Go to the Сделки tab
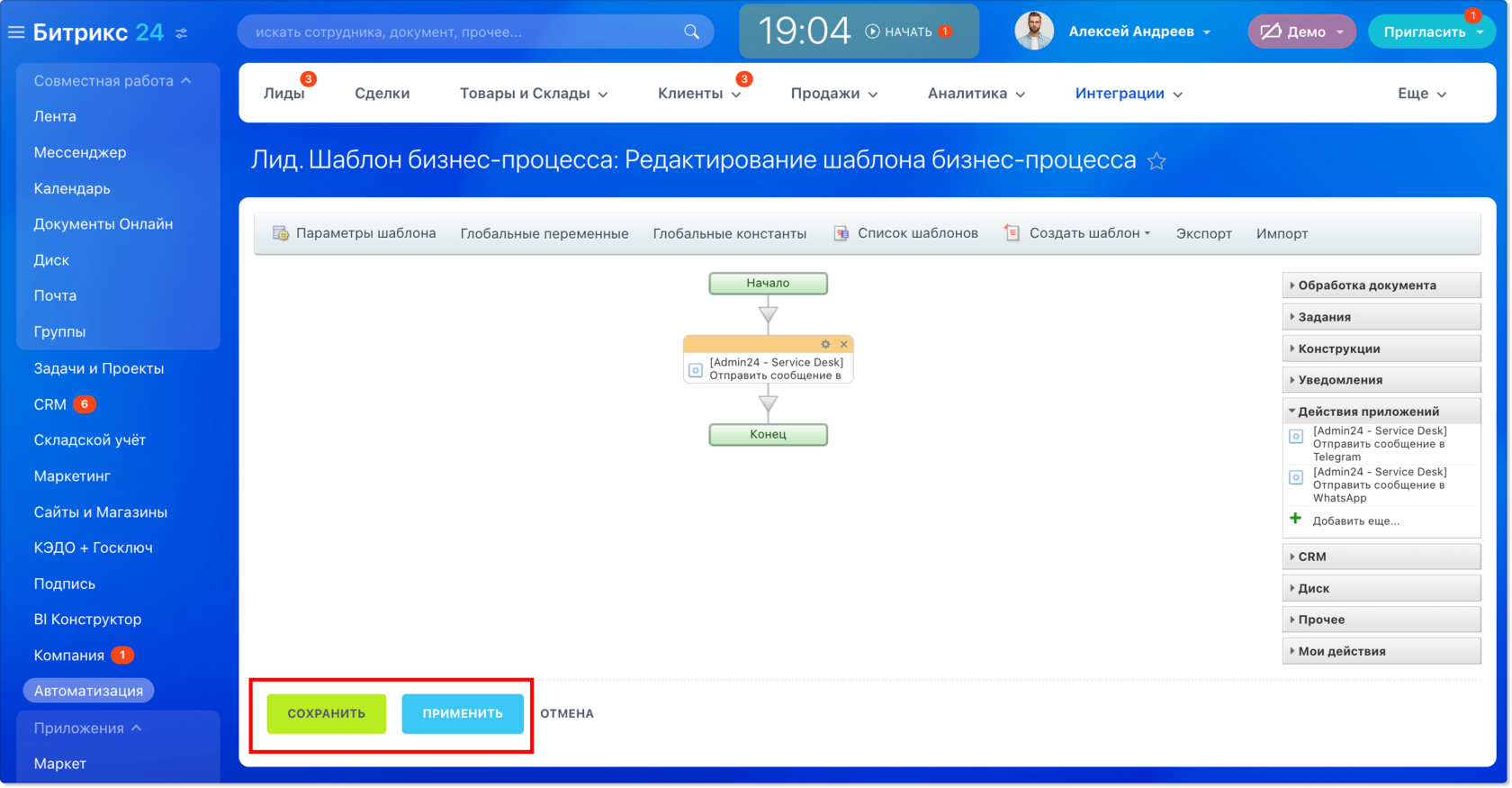Viewport: 1512px width, 788px height. (382, 94)
